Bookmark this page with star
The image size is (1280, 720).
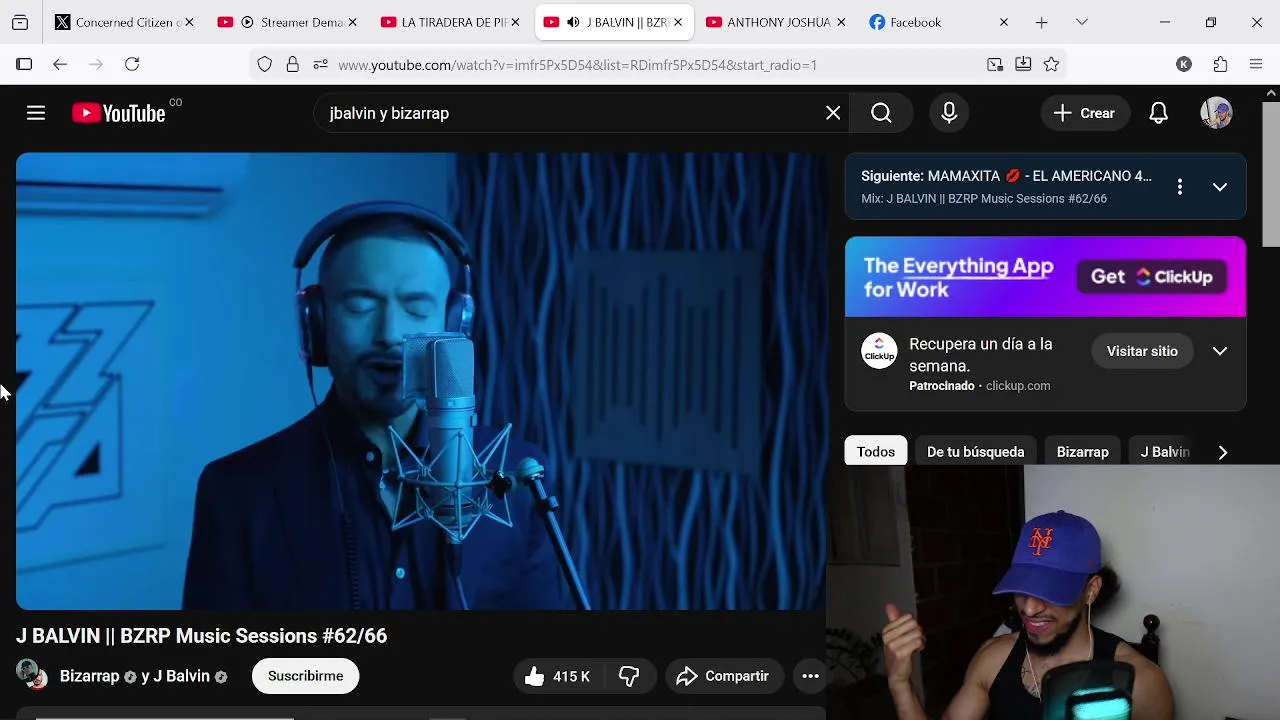coord(1051,64)
